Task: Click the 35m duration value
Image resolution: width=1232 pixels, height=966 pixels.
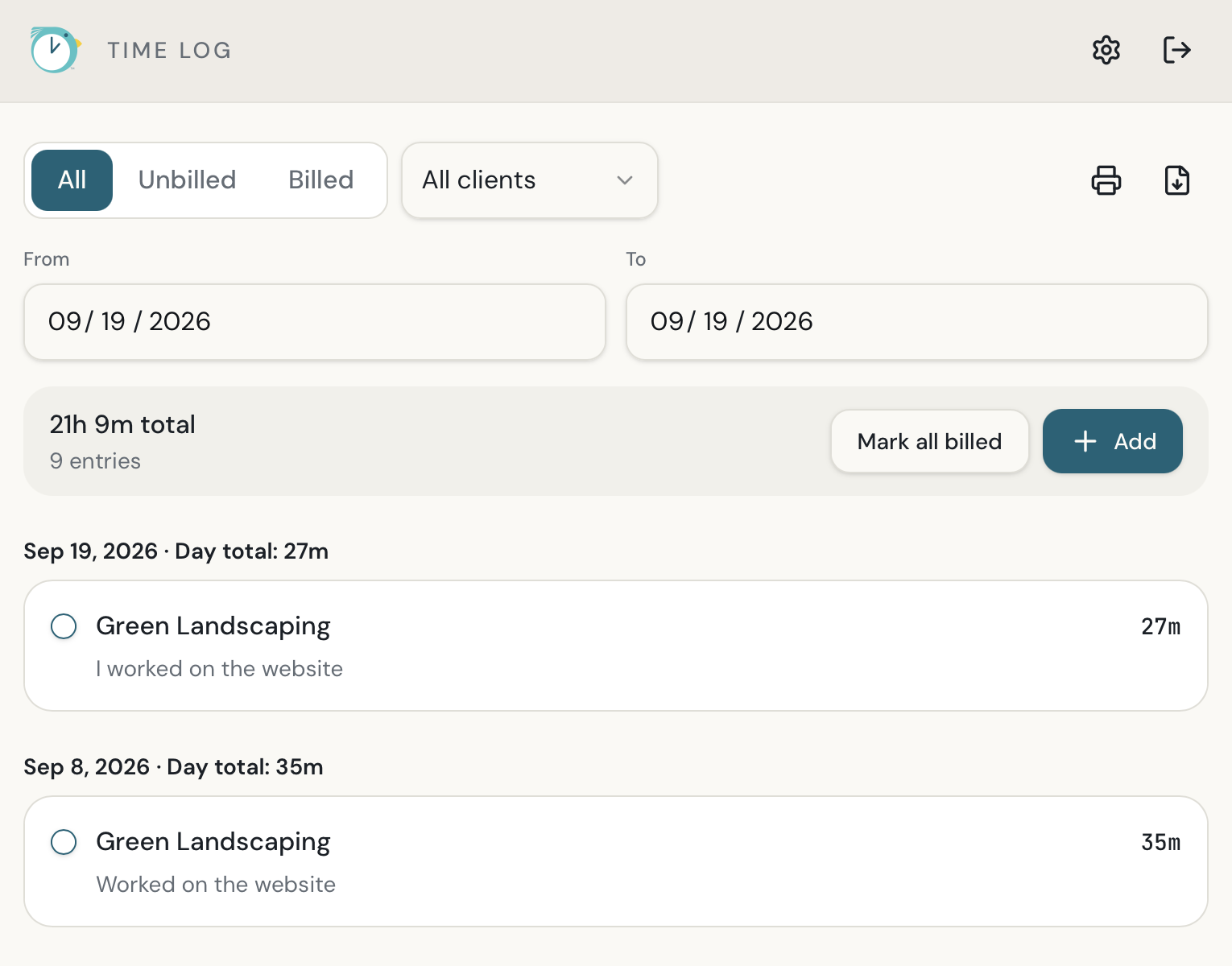Action: [1161, 842]
